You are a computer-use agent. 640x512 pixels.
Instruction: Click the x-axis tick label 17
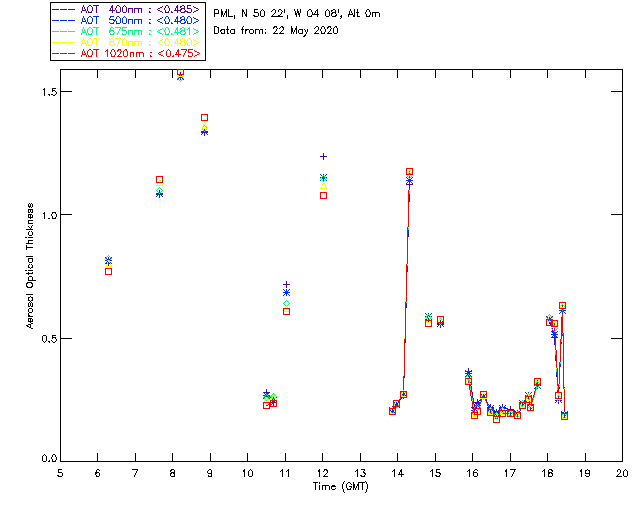click(x=510, y=473)
